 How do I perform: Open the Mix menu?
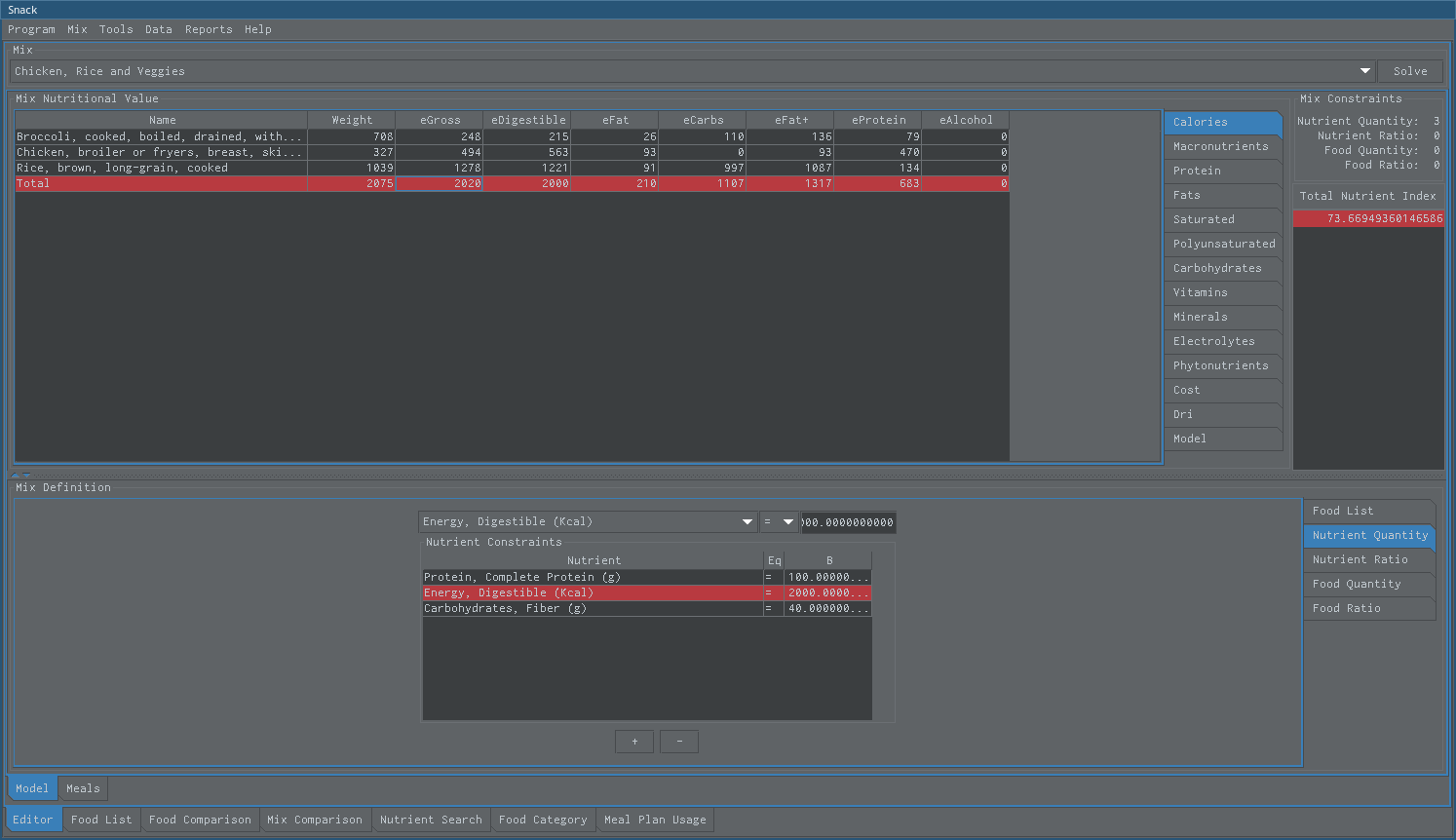(77, 29)
